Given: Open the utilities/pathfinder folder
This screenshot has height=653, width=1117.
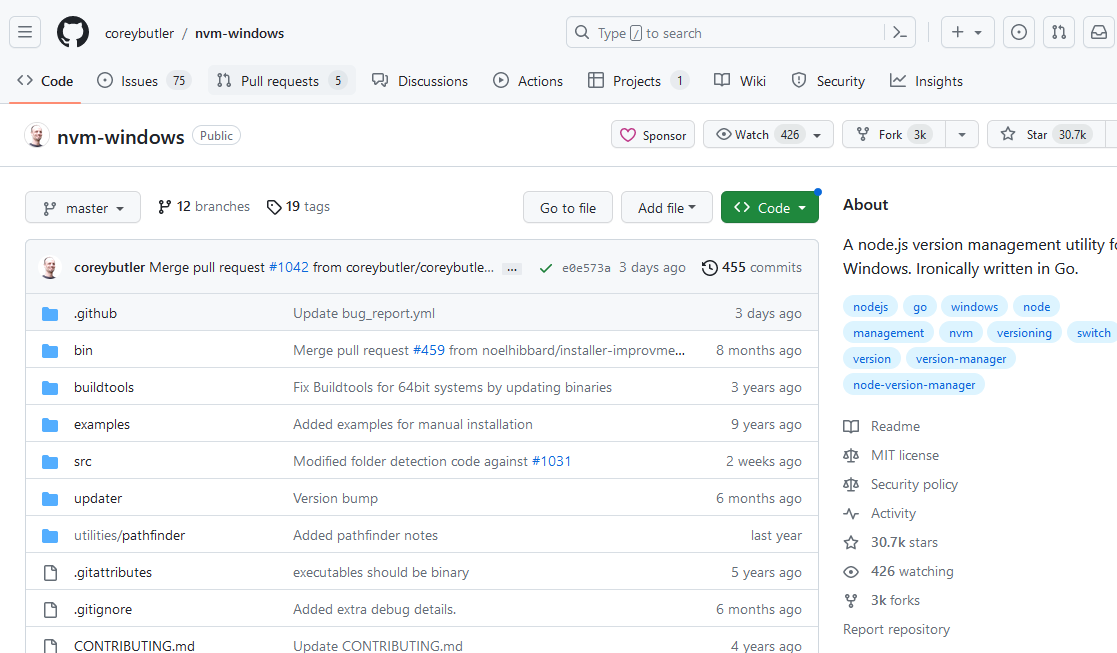Looking at the screenshot, I should (x=130, y=536).
